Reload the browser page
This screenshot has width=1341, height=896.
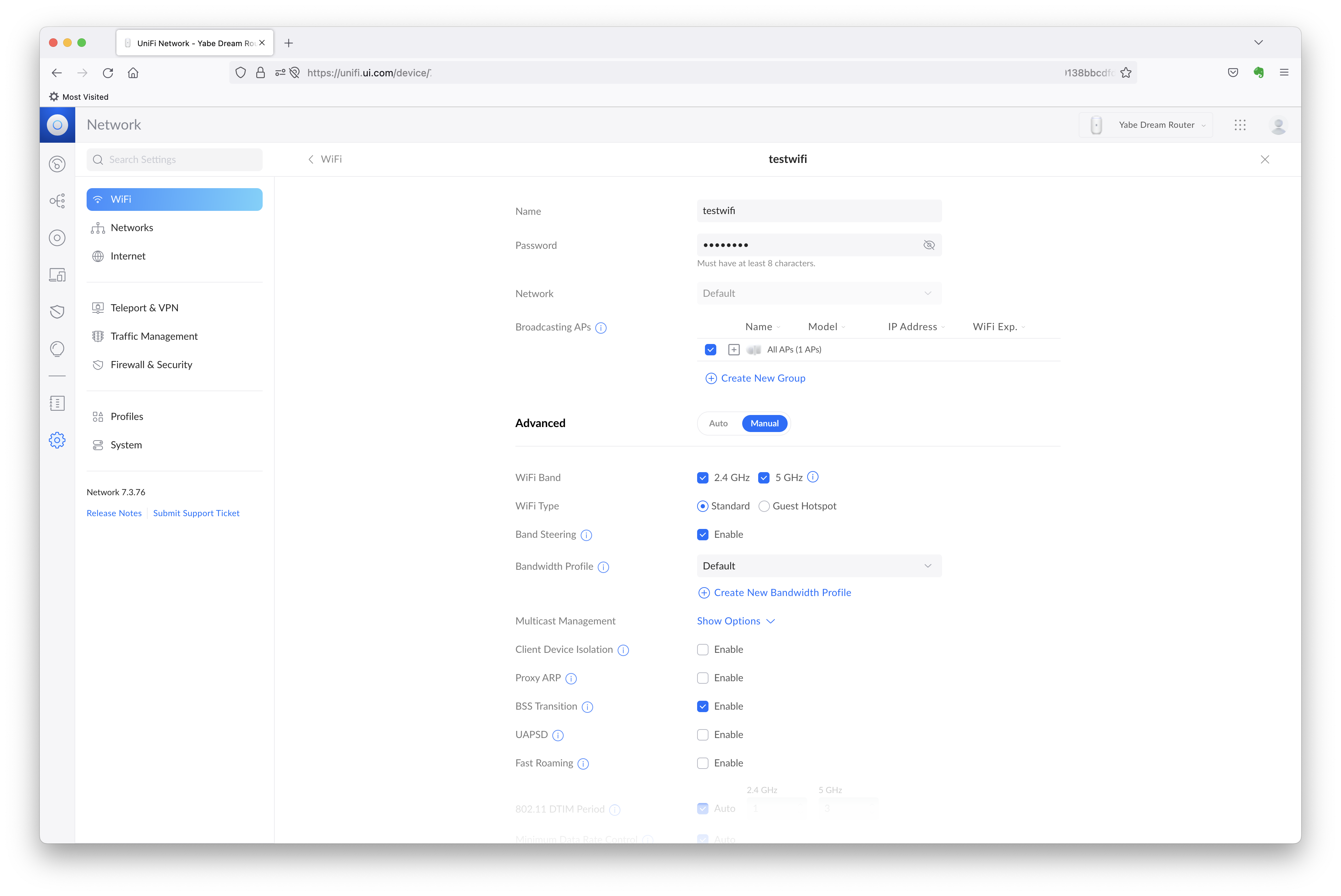pyautogui.click(x=108, y=72)
